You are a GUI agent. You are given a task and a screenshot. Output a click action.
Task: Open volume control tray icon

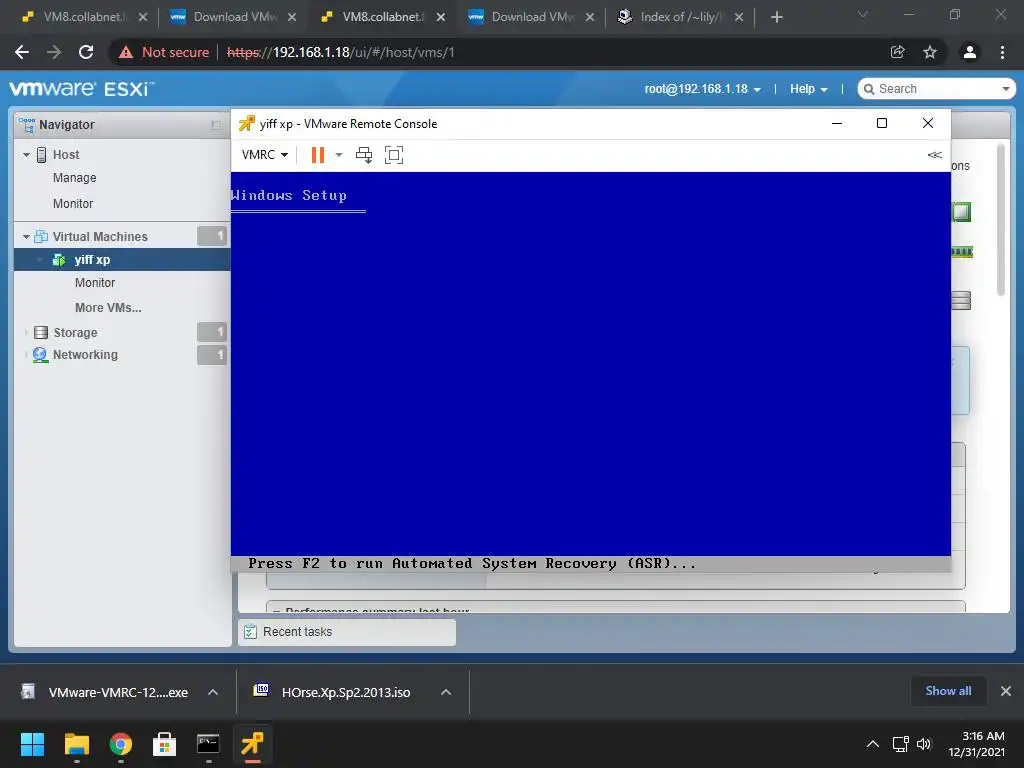pyautogui.click(x=923, y=744)
